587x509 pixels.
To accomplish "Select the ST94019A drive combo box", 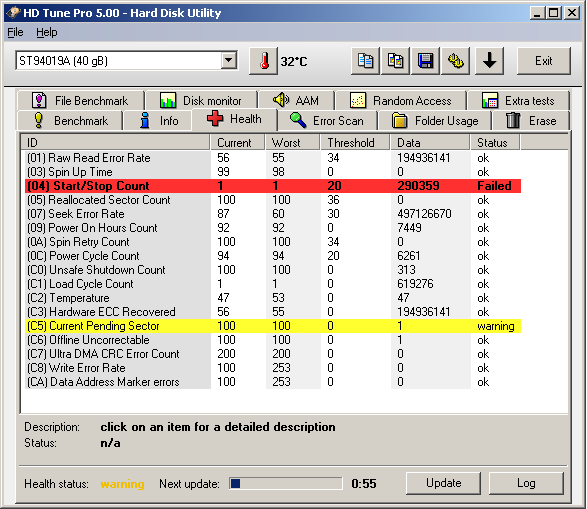I will pyautogui.click(x=127, y=60).
